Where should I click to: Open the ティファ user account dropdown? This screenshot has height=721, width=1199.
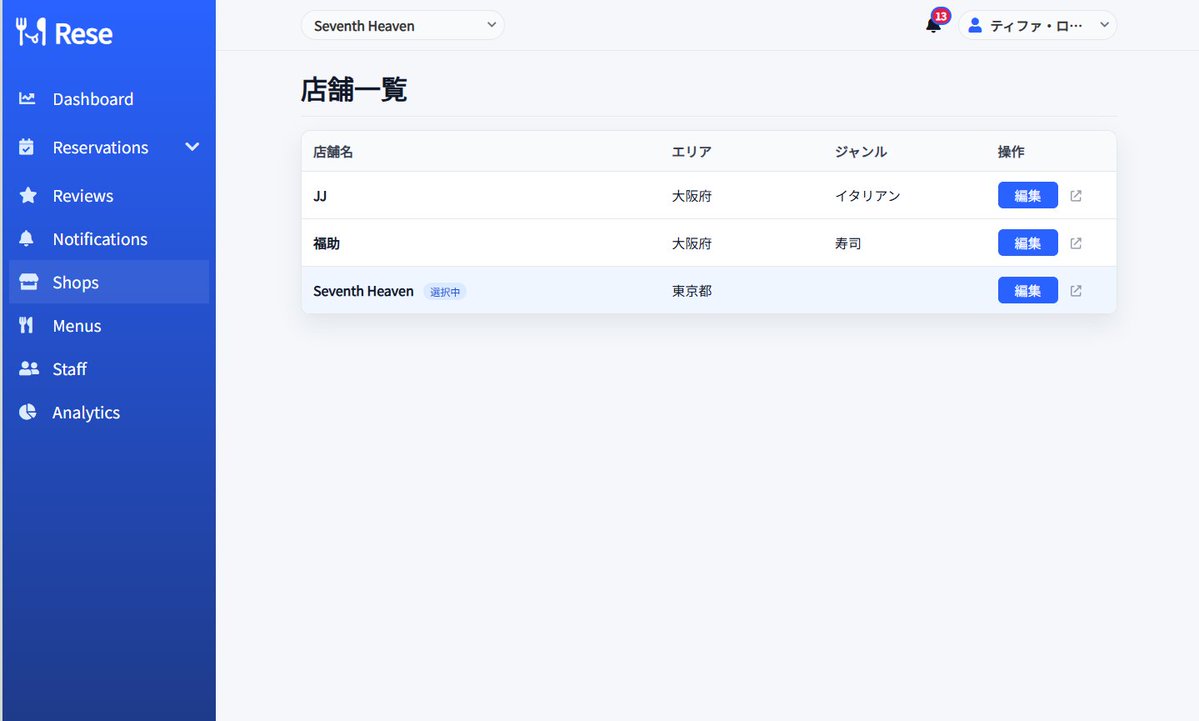(1038, 25)
